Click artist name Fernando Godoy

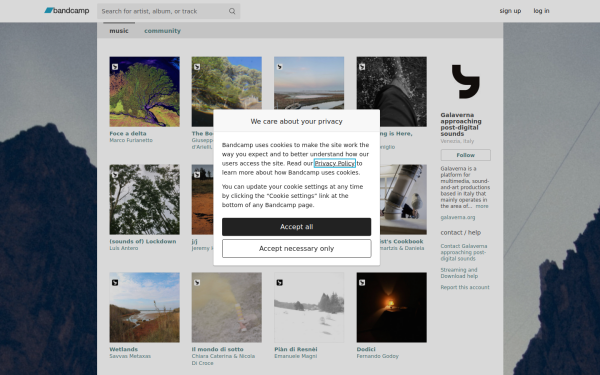click(377, 356)
